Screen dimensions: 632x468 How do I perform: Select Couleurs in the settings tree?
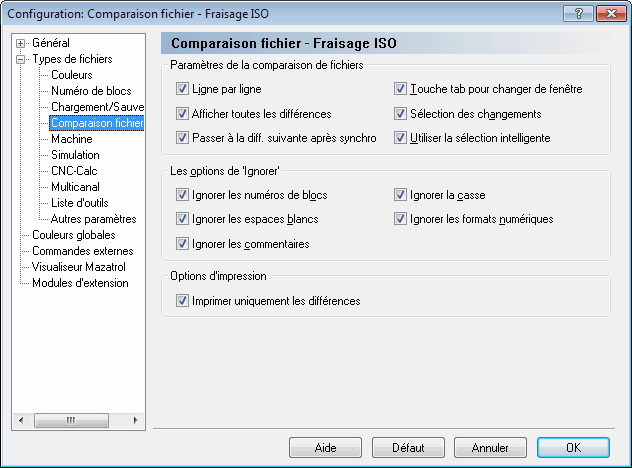(72, 75)
